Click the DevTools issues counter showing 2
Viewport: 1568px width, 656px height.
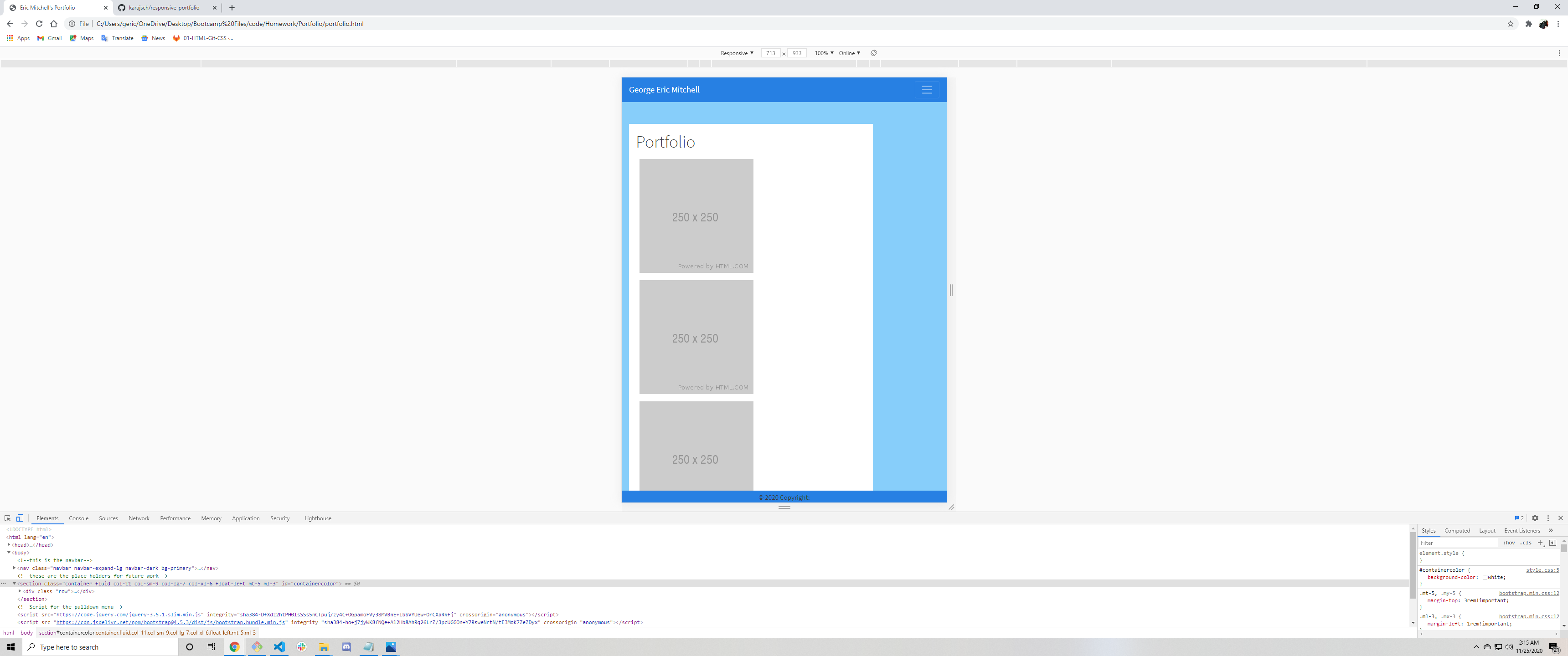(1519, 518)
